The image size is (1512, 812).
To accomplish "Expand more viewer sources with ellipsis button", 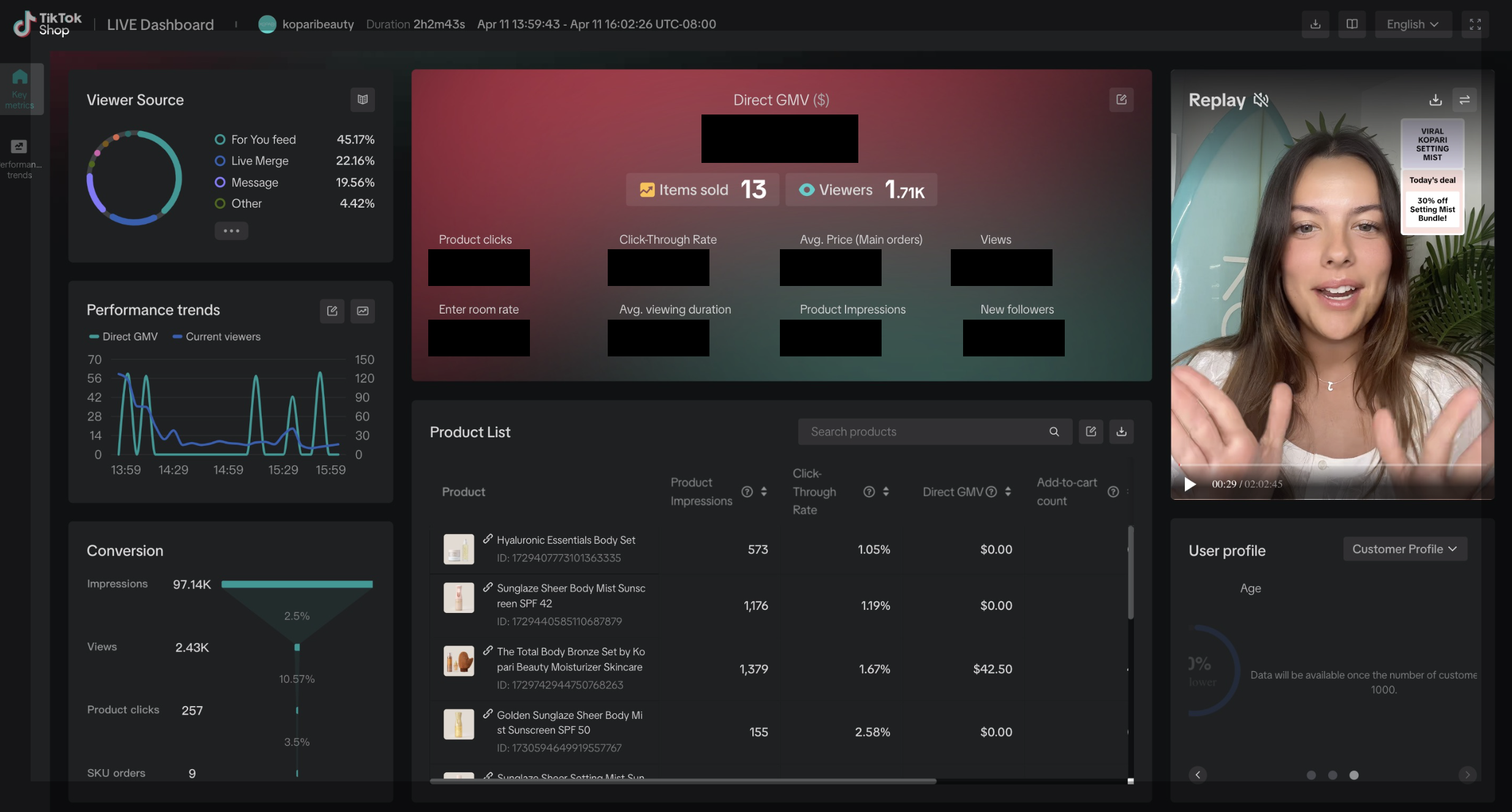I will (231, 231).
